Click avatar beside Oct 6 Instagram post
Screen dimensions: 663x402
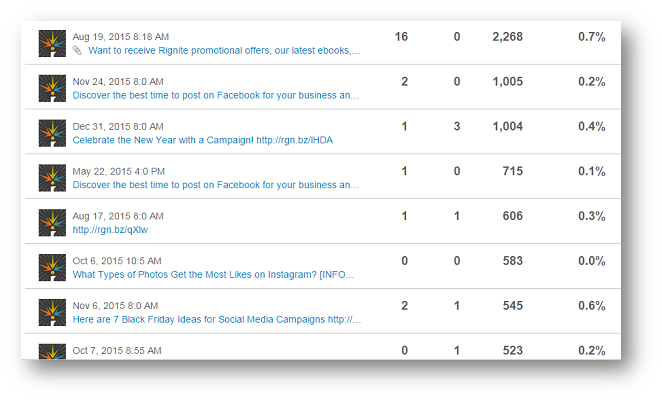(x=52, y=268)
